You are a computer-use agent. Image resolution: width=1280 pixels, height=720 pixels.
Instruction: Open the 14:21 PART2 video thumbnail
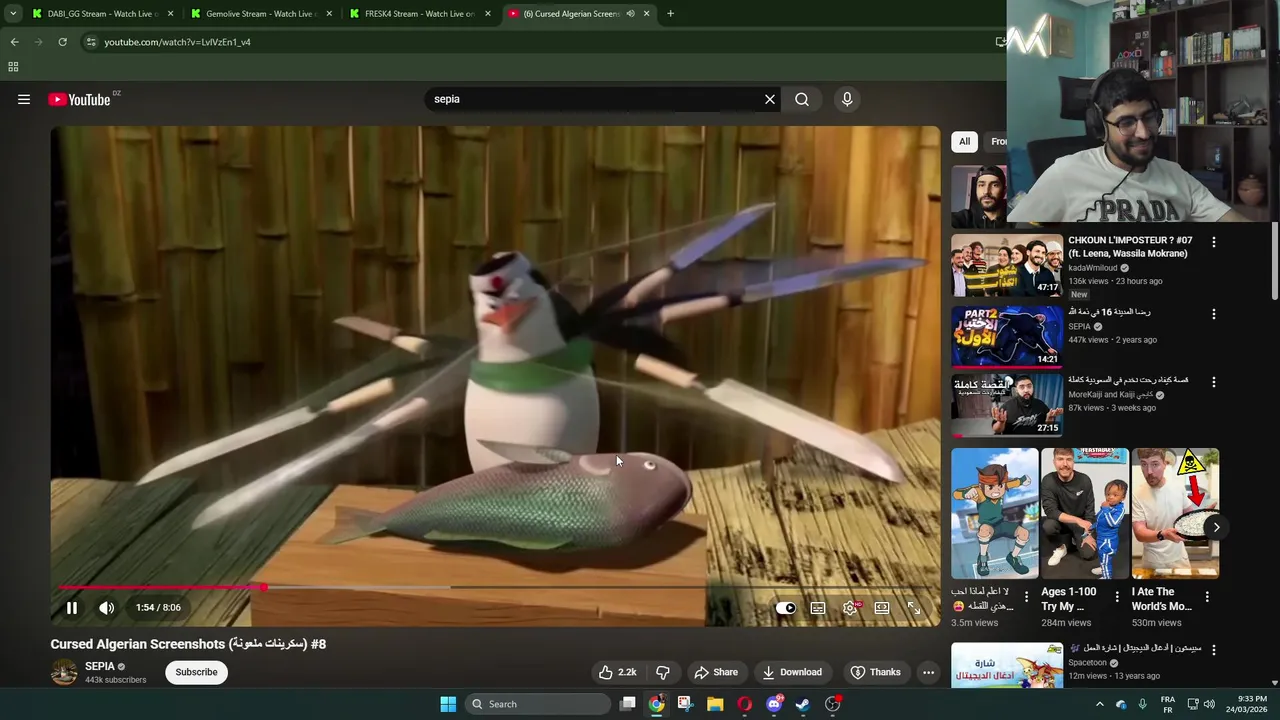(1007, 336)
